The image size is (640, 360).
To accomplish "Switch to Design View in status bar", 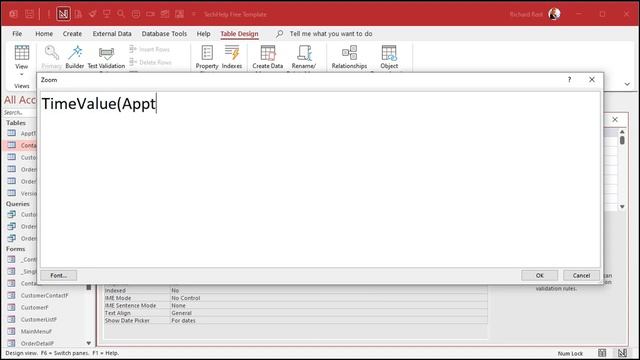I will [622, 353].
